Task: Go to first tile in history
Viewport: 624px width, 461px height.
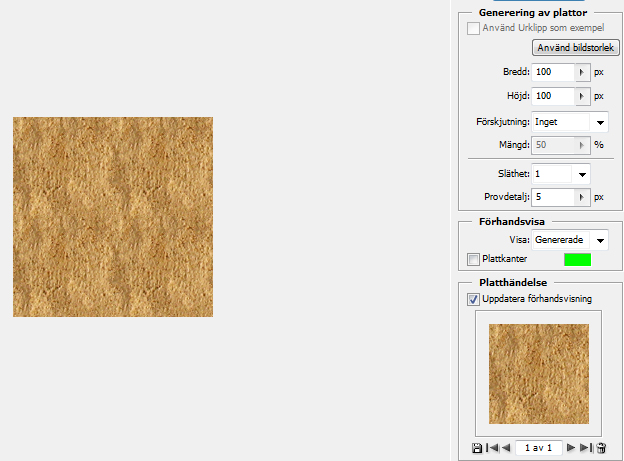Action: [x=492, y=448]
